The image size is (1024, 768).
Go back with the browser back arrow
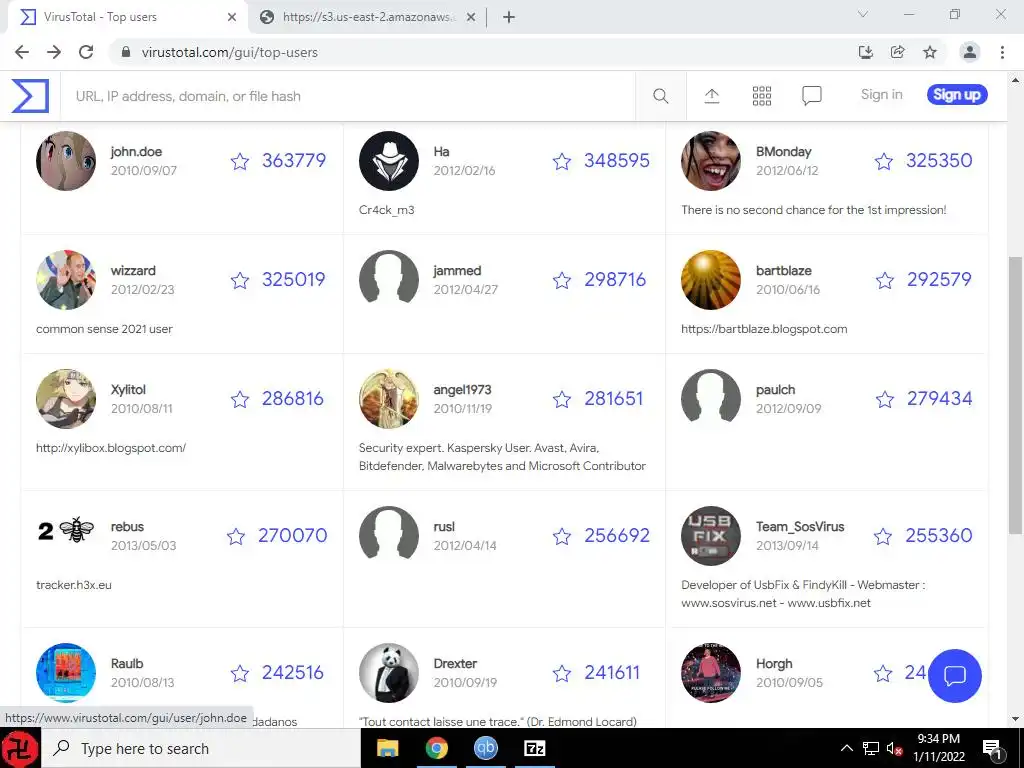(x=22, y=52)
